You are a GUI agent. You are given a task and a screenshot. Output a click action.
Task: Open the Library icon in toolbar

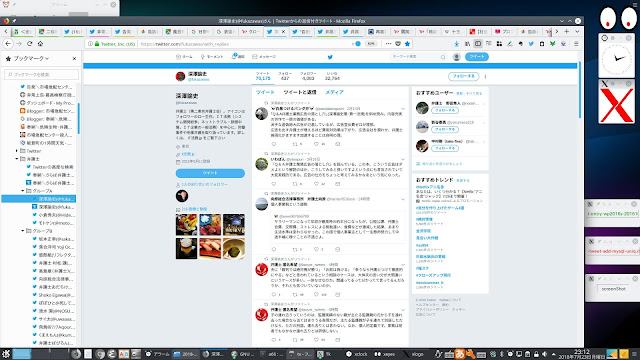(467, 44)
